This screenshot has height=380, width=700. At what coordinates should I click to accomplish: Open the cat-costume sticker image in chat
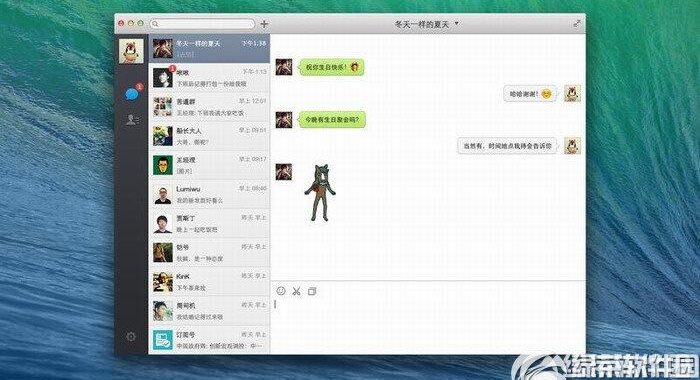click(x=320, y=192)
